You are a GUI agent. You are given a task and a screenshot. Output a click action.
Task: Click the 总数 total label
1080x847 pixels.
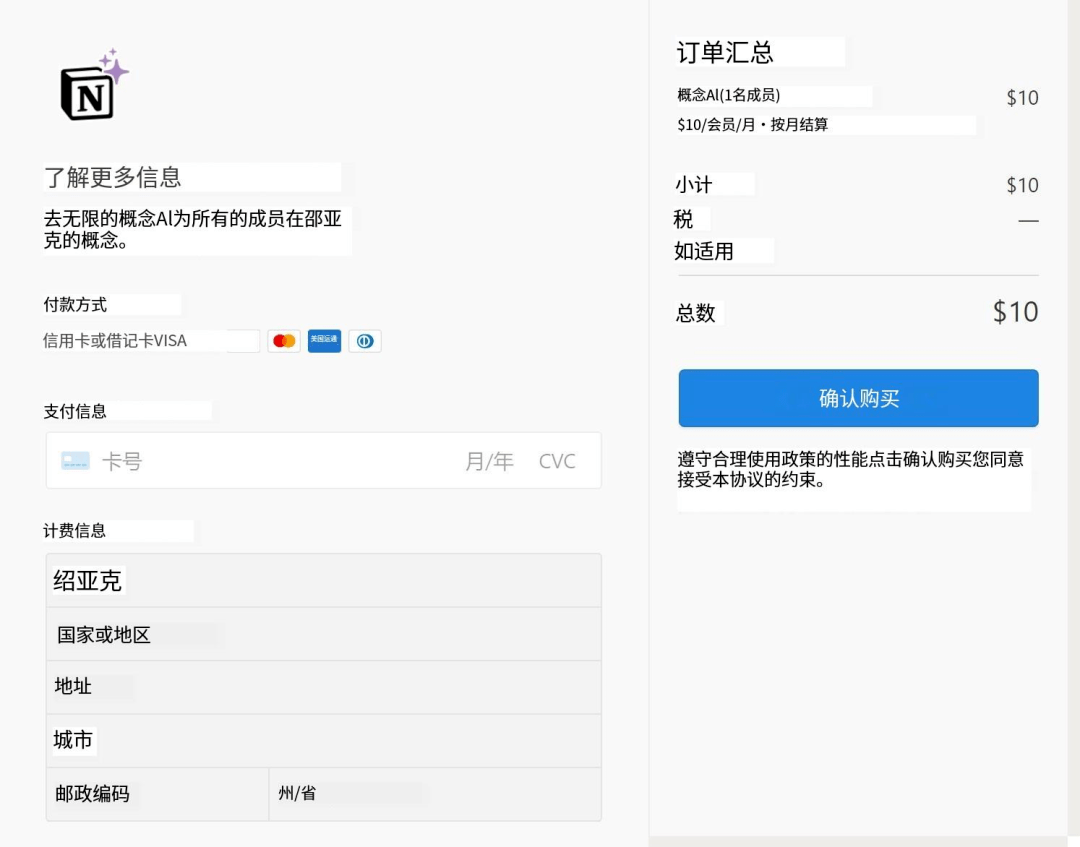tap(696, 313)
